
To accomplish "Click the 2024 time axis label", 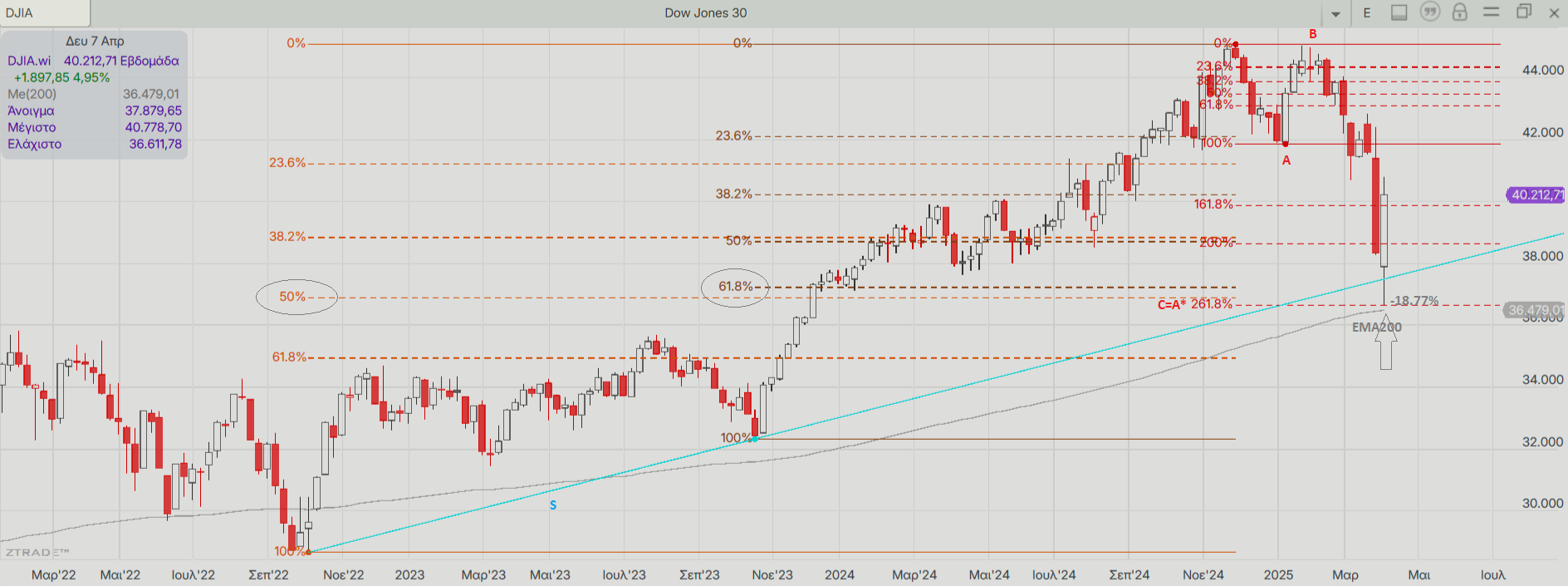I will pyautogui.click(x=840, y=574).
